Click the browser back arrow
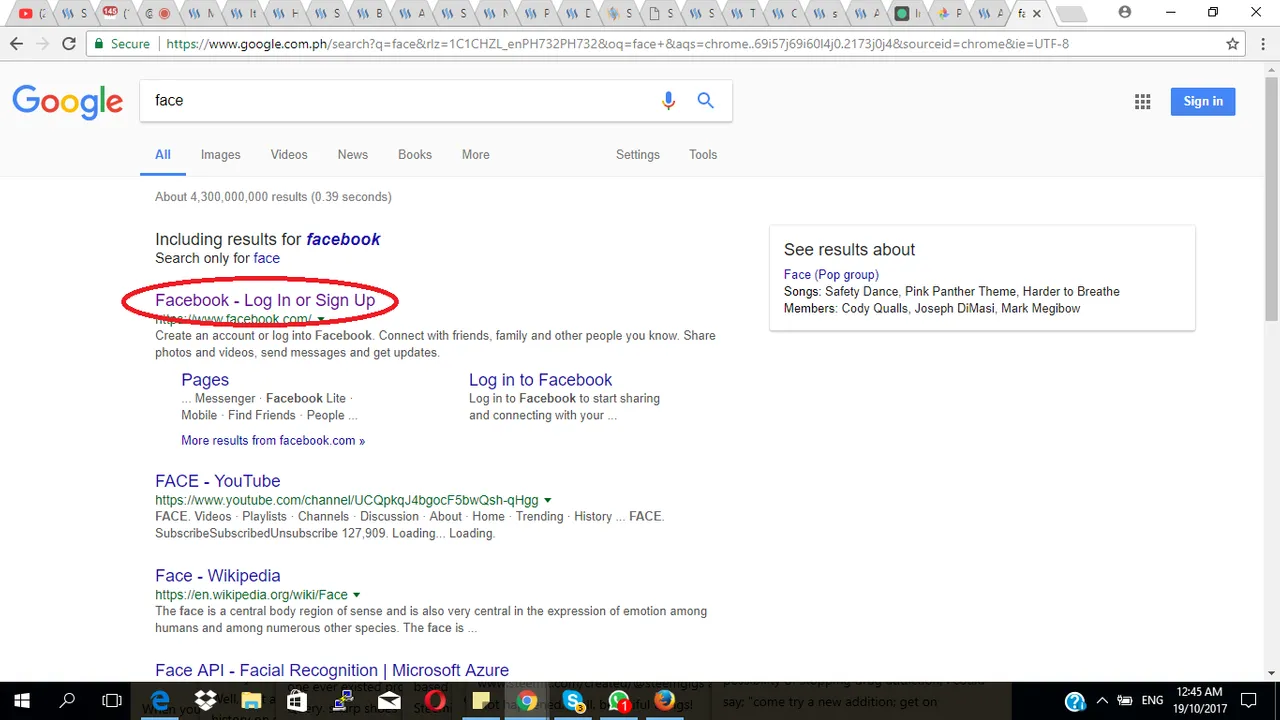This screenshot has height=720, width=1280. coord(16,44)
